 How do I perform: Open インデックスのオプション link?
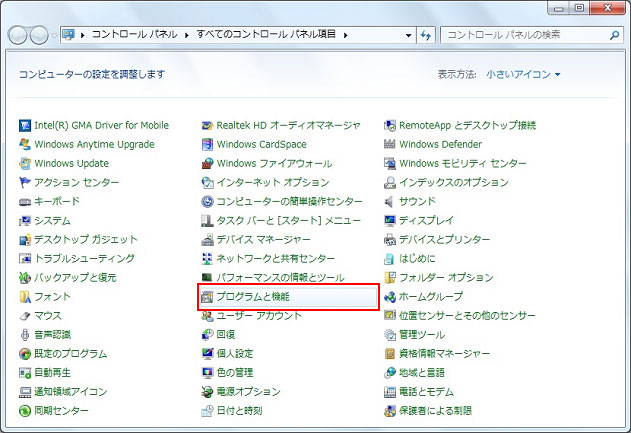pyautogui.click(x=454, y=183)
